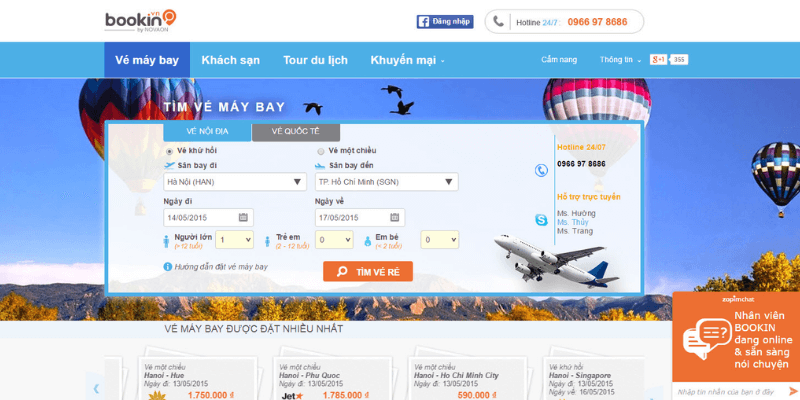Screen dimensions: 800x400
Task: Click info icon beside Hướng dẫn đặt vé
Action: pyautogui.click(x=167, y=267)
